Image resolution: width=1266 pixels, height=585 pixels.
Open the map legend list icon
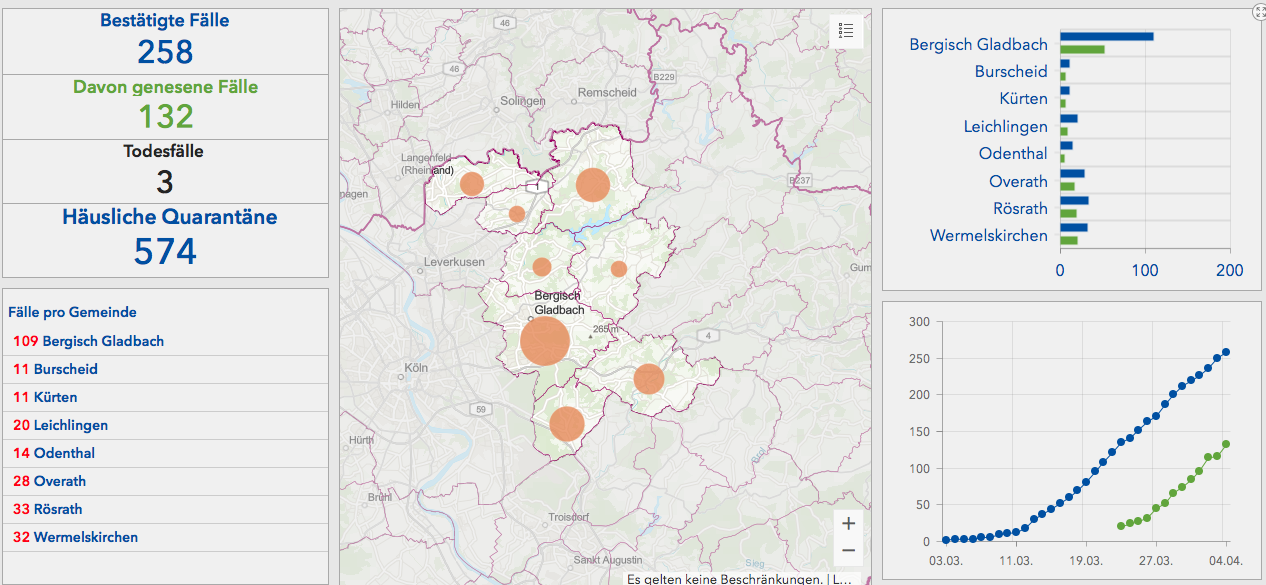pos(846,31)
